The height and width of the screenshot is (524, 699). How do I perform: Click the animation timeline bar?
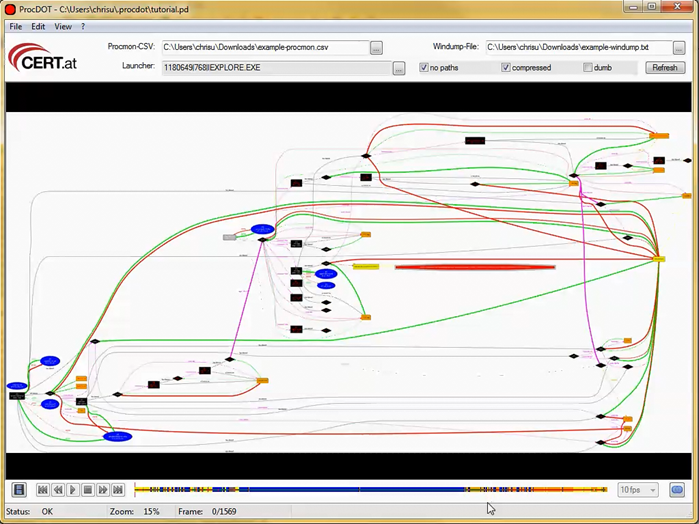point(370,490)
